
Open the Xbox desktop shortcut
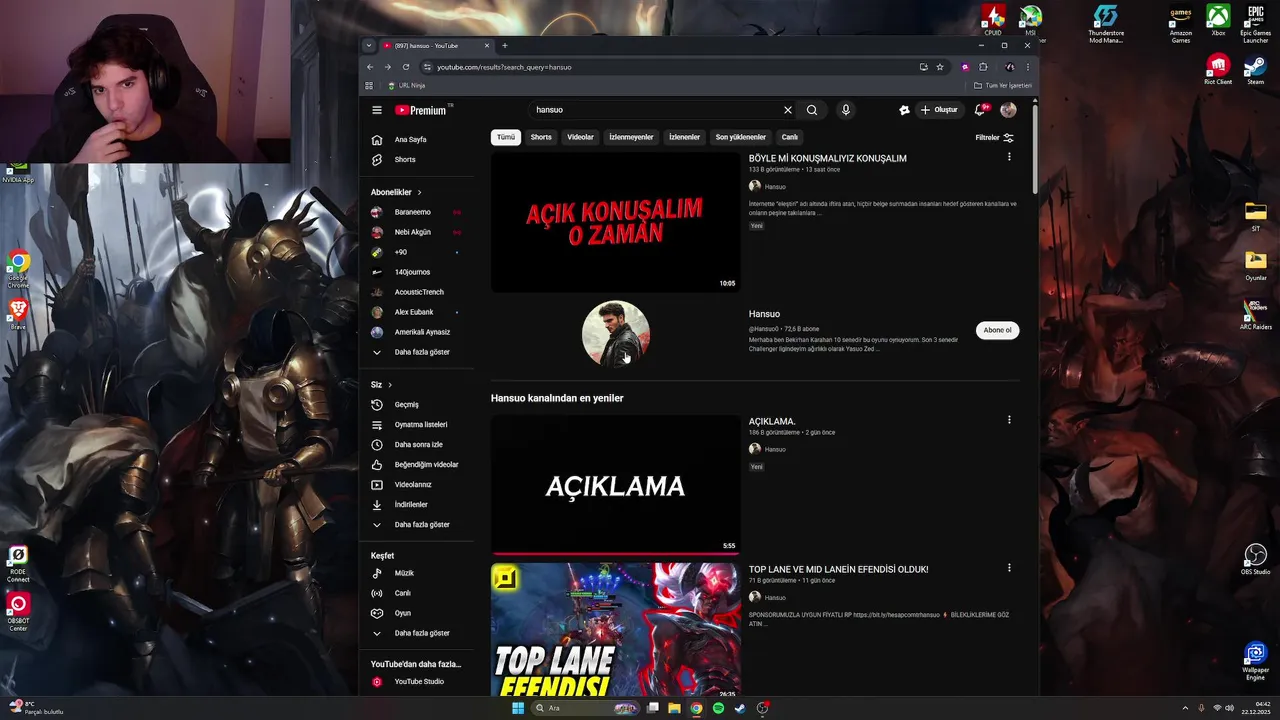point(1218,20)
